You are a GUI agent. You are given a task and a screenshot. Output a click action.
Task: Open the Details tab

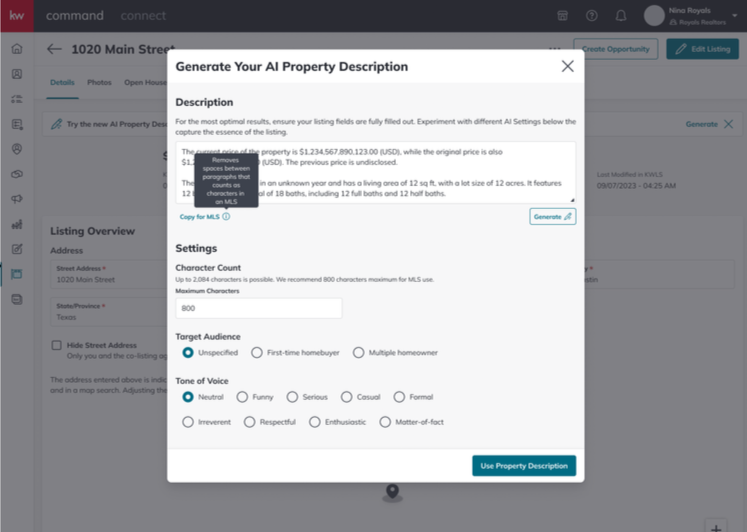[x=62, y=82]
